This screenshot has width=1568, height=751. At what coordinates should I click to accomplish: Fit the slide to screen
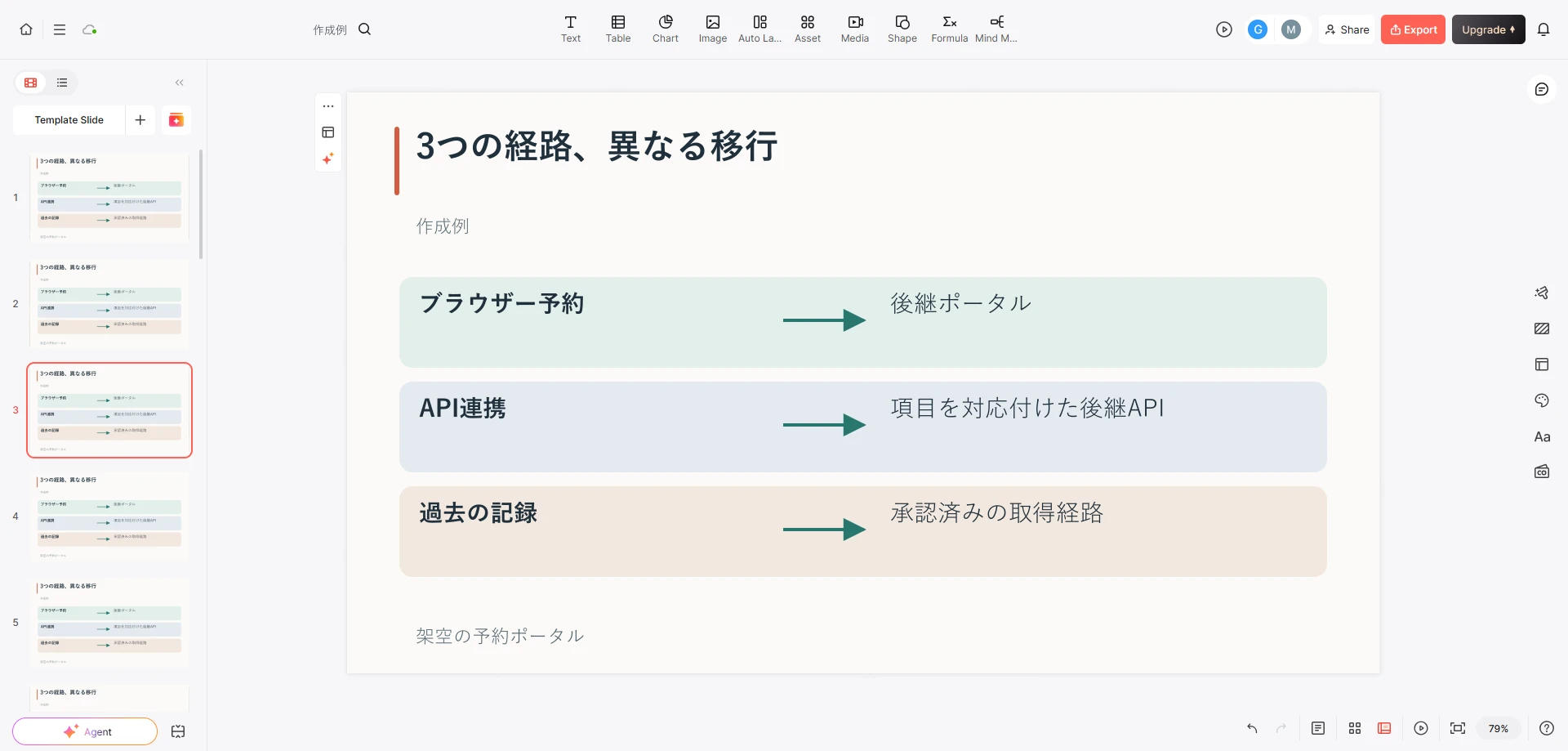[x=1458, y=728]
